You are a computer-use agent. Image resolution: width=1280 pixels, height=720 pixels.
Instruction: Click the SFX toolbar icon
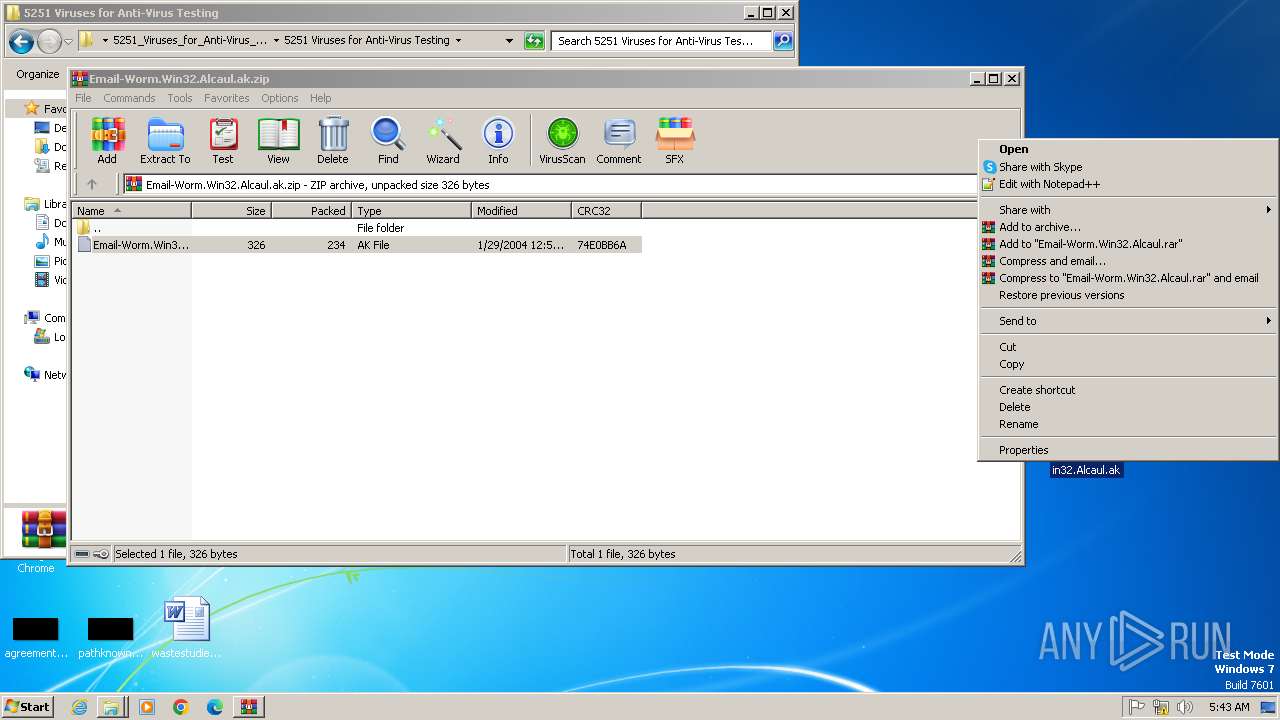pyautogui.click(x=675, y=140)
